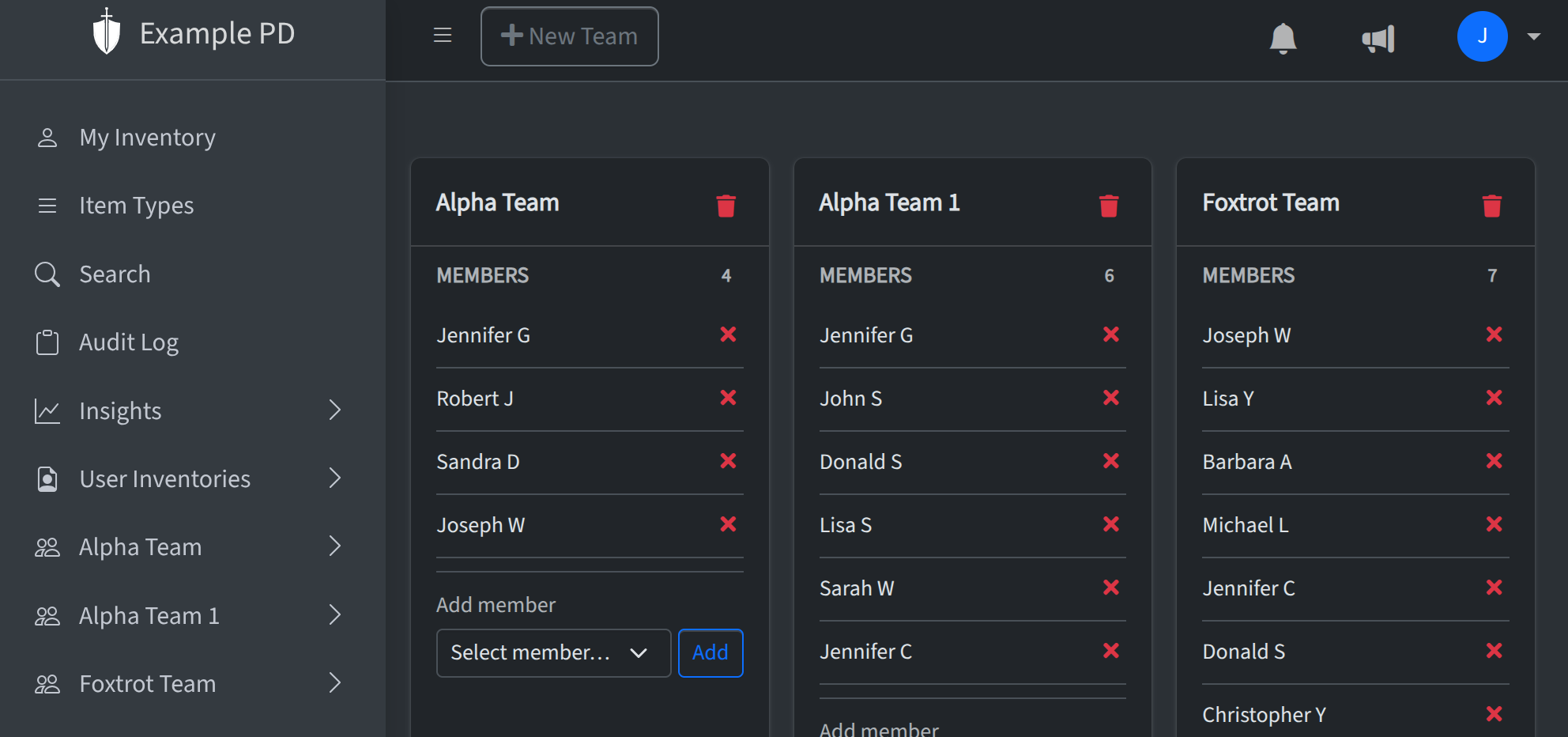Image resolution: width=1568 pixels, height=737 pixels.
Task: Click the Audit Log clipboard icon
Action: pos(47,342)
